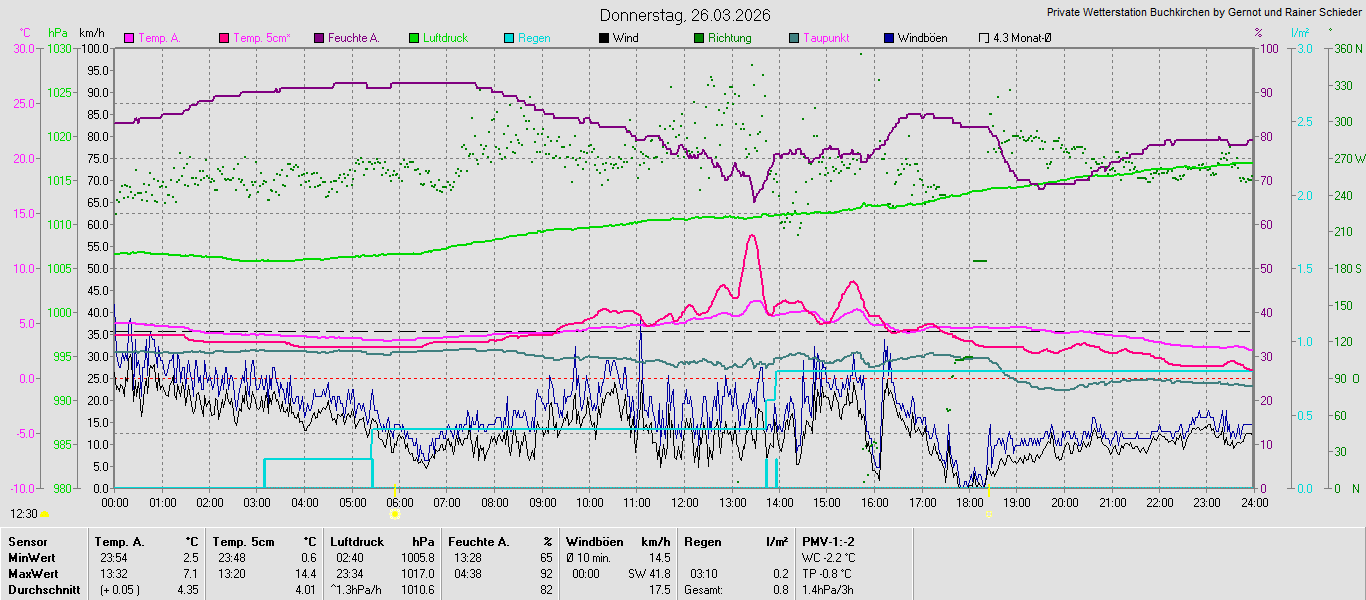Click the PMV-1:-2 header in the table
This screenshot has height=600, width=1366.
[x=828, y=541]
